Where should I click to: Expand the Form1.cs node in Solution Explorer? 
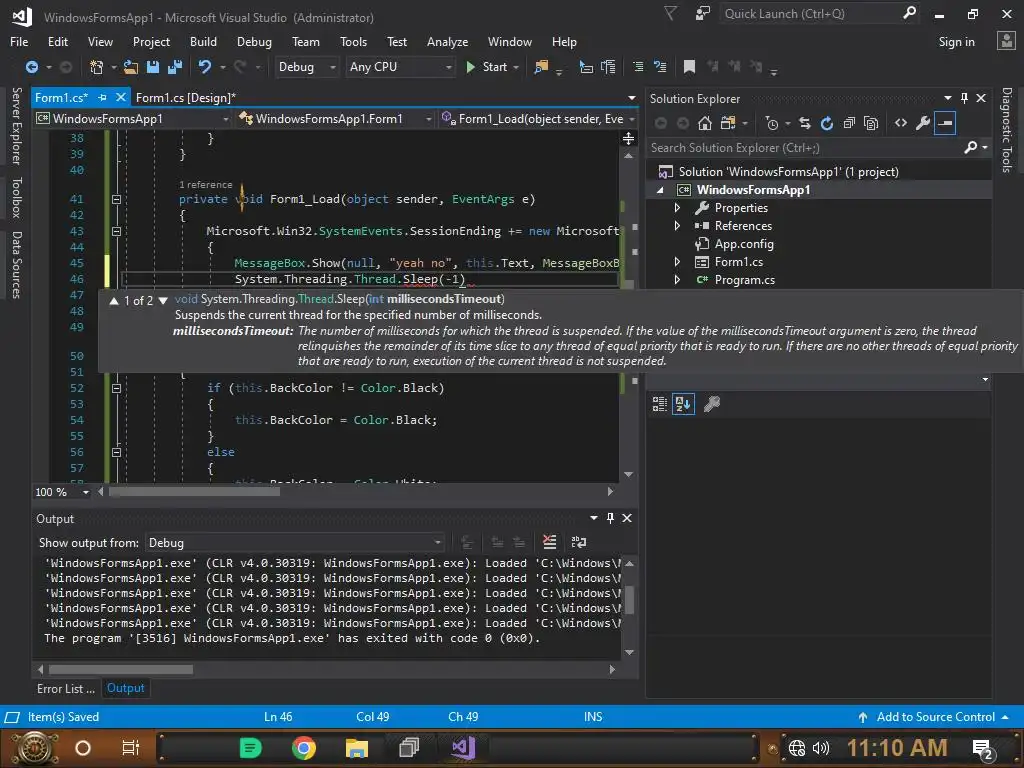click(x=677, y=262)
